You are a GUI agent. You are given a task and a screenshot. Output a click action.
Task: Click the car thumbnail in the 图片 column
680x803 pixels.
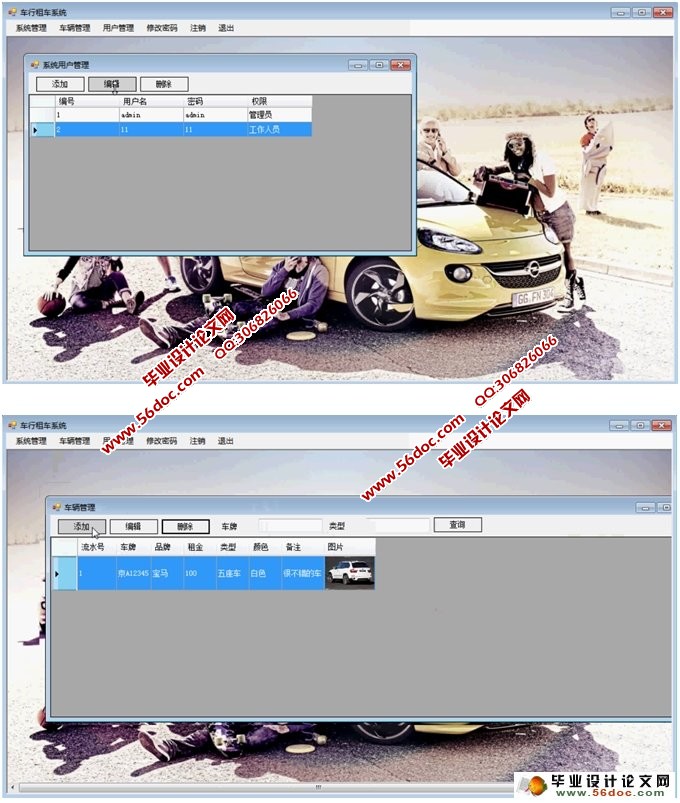point(349,573)
